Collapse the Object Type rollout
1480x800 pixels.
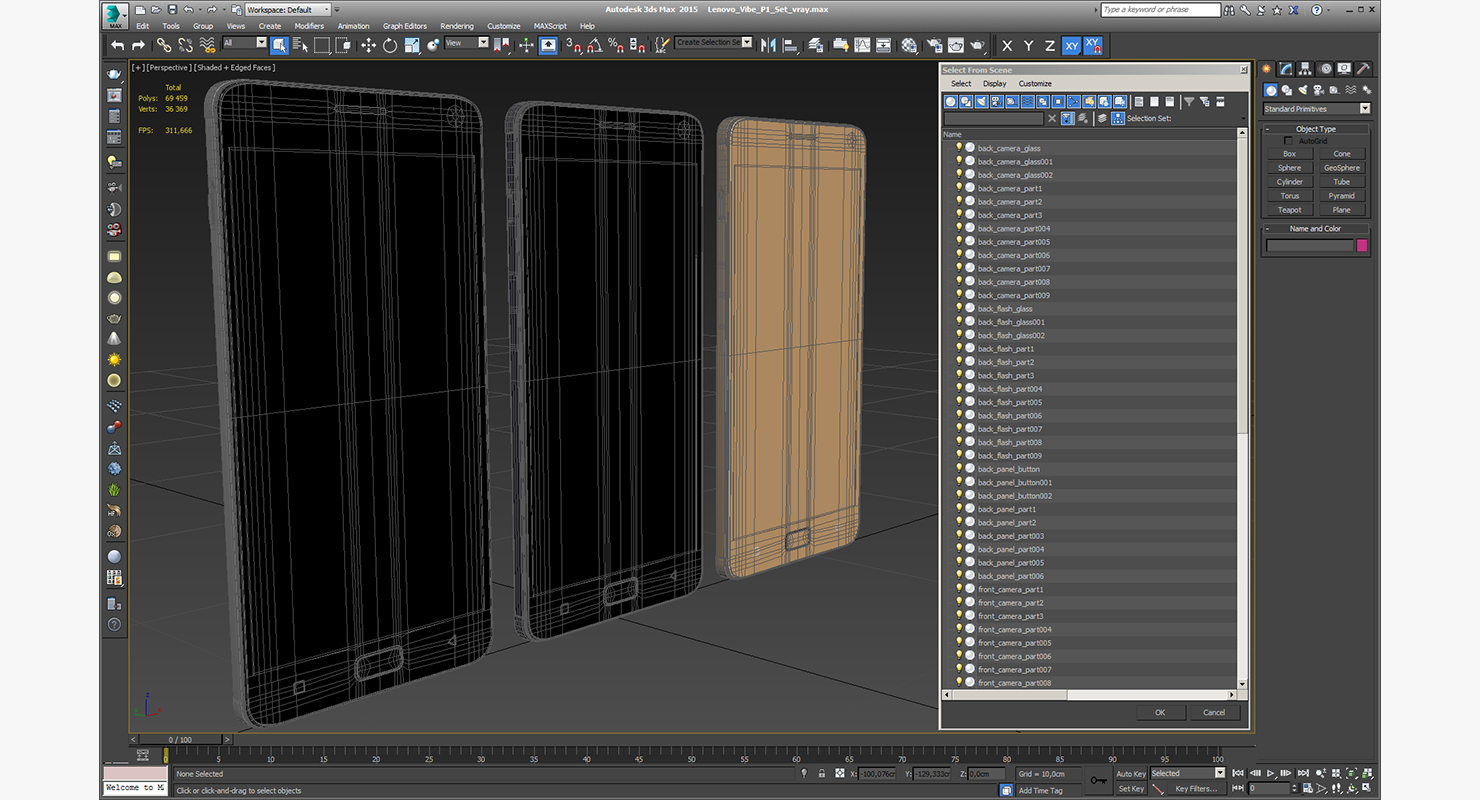tap(1315, 129)
